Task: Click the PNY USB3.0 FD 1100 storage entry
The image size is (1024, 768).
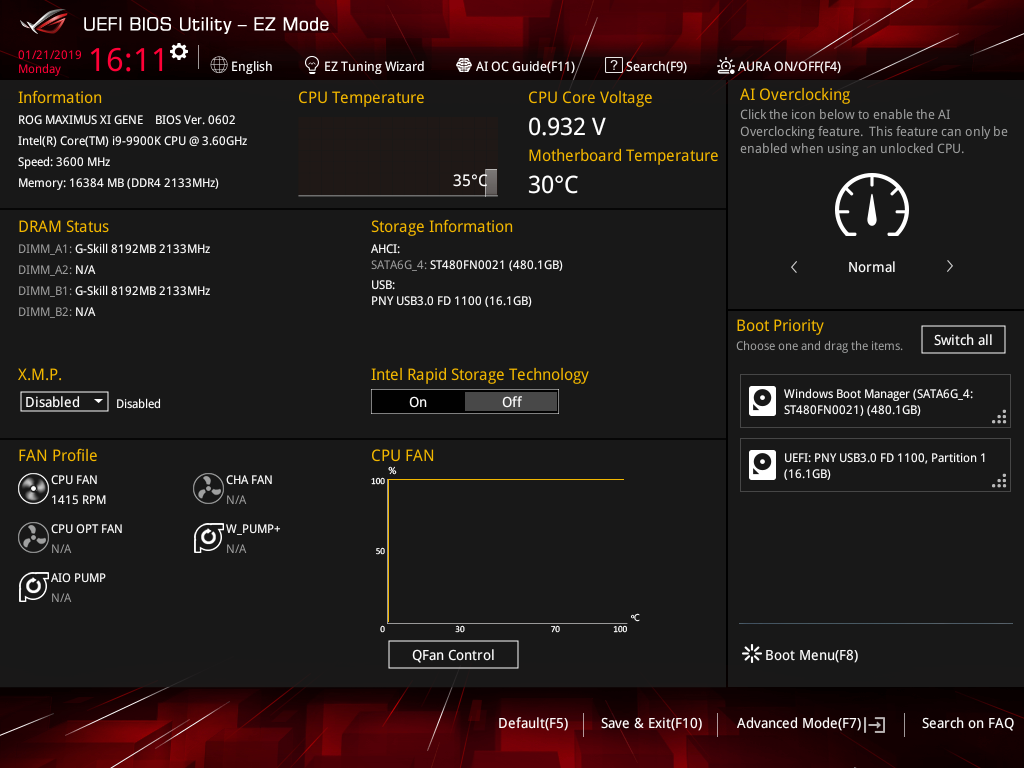Action: pyautogui.click(x=451, y=301)
